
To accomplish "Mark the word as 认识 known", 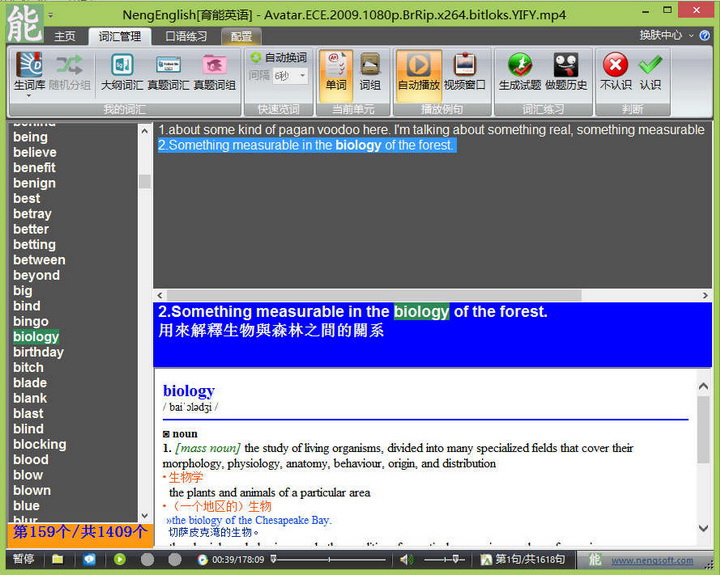I will [x=650, y=71].
